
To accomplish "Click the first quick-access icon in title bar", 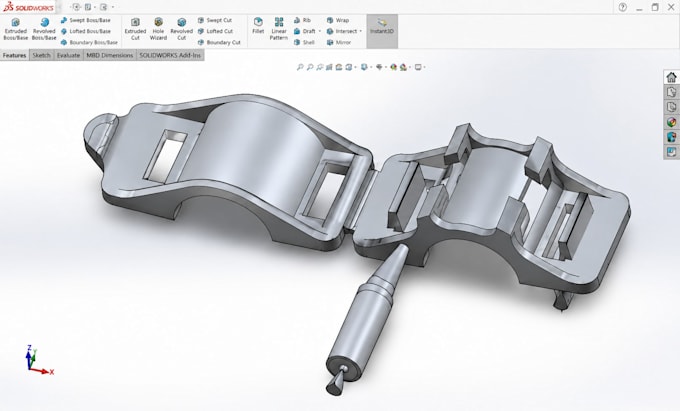I will point(76,7).
